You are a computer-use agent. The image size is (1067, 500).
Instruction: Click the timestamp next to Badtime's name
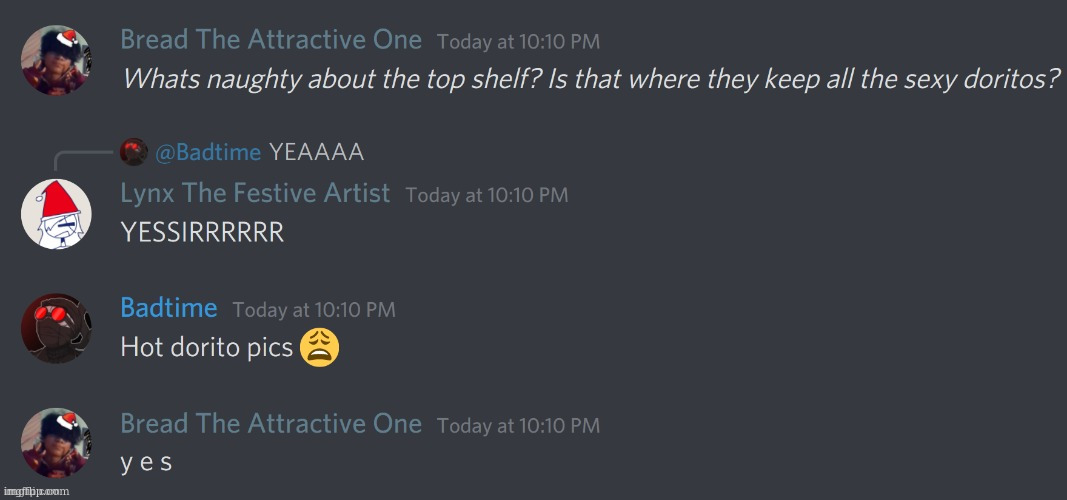point(314,310)
